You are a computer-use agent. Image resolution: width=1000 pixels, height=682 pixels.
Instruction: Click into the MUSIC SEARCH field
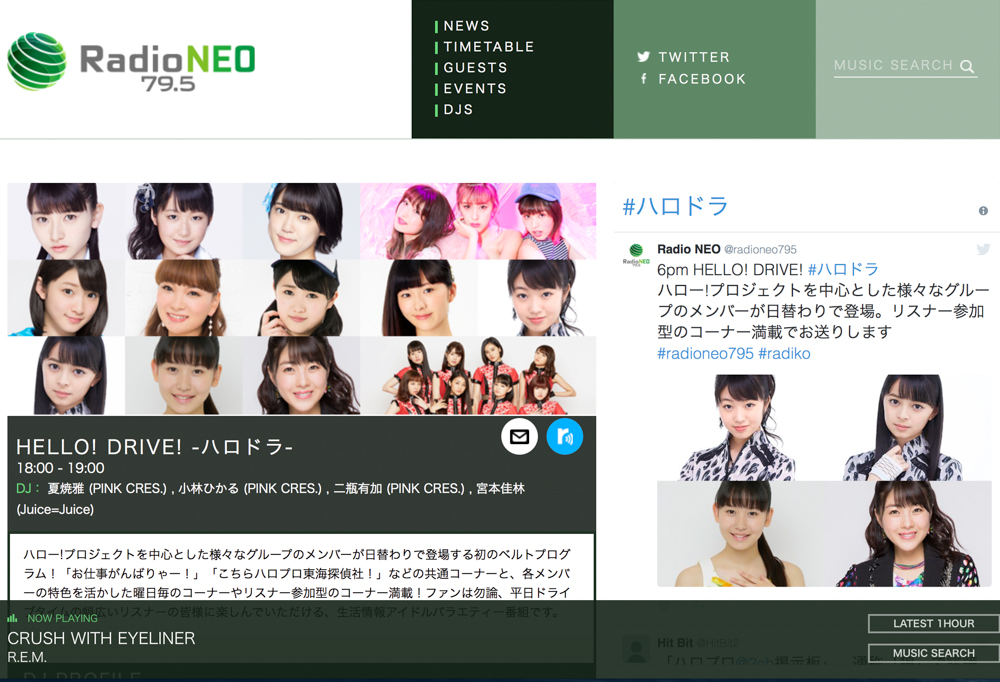[x=905, y=66]
